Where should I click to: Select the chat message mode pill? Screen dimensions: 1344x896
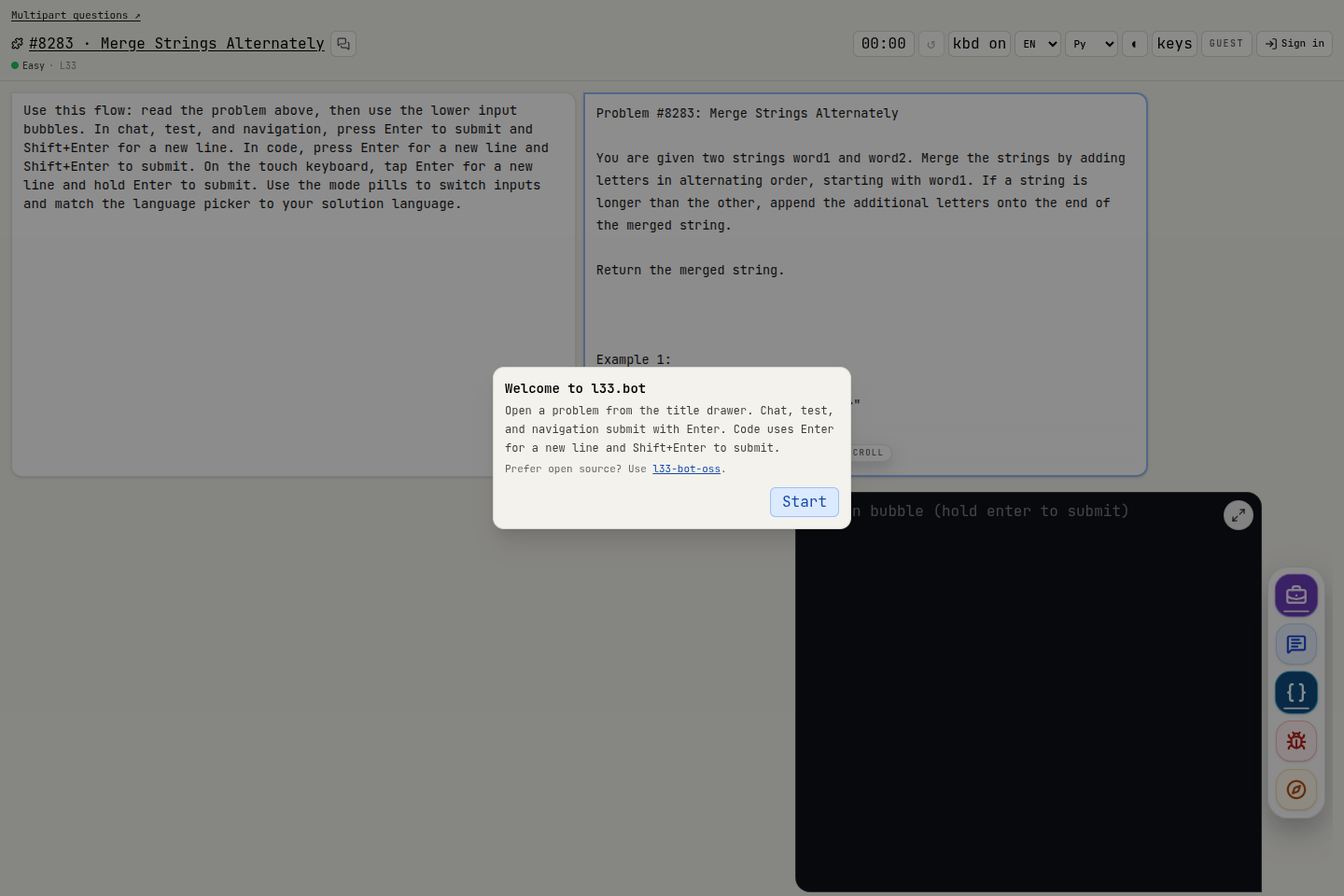click(1296, 644)
